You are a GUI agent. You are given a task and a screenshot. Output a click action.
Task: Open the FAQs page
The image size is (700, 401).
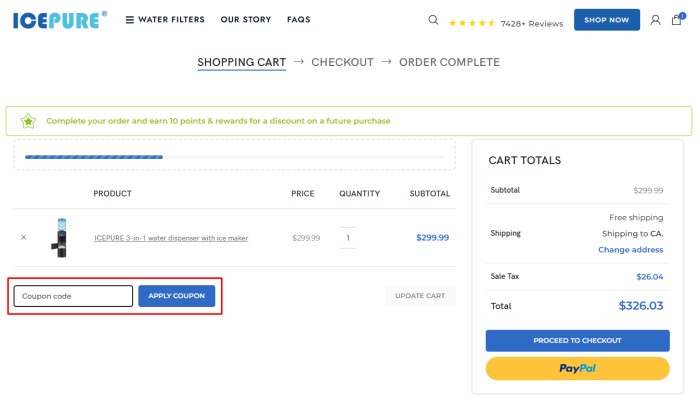coord(298,20)
